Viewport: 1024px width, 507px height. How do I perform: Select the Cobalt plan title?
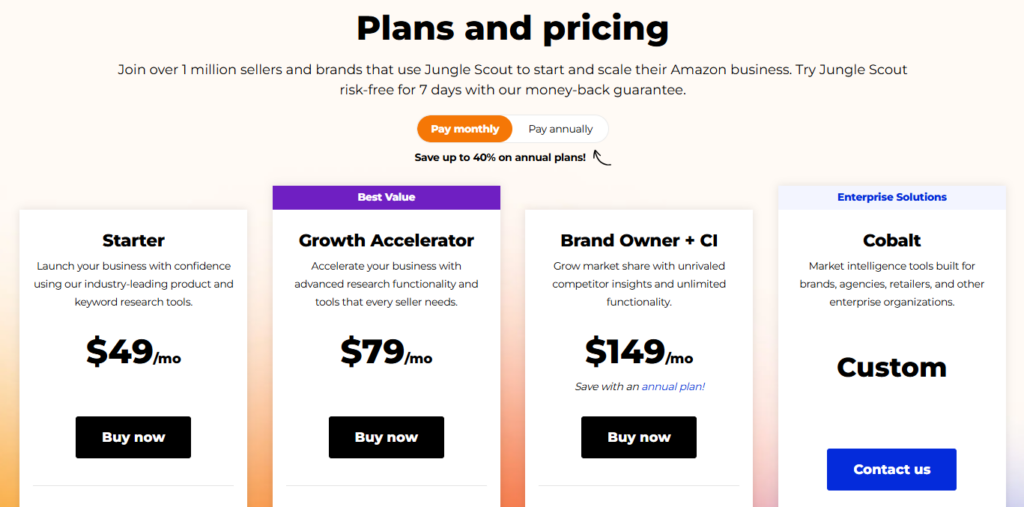point(891,240)
